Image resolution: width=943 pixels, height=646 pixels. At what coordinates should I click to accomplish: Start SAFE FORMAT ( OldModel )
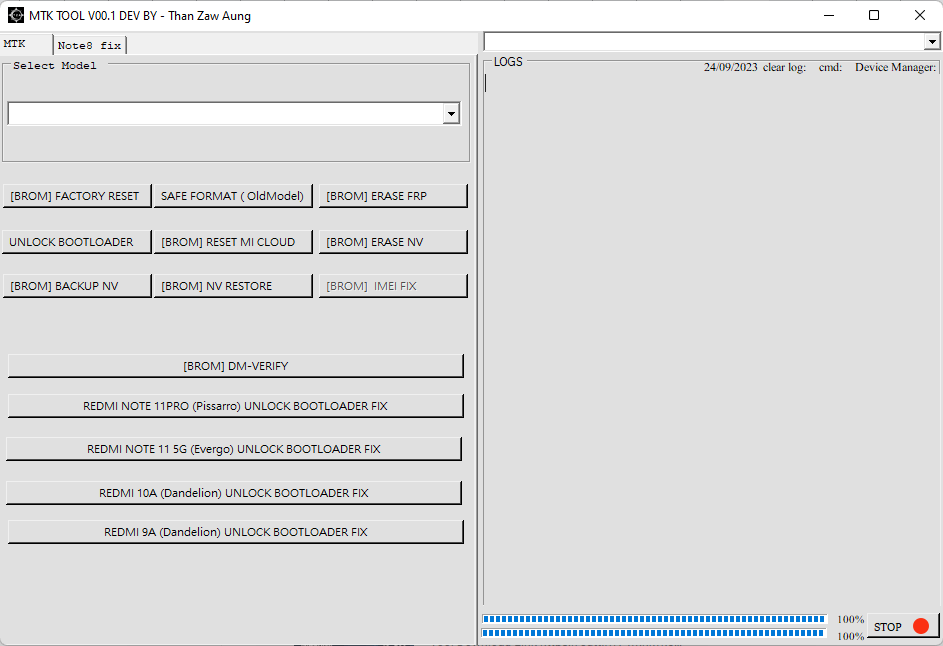[233, 195]
